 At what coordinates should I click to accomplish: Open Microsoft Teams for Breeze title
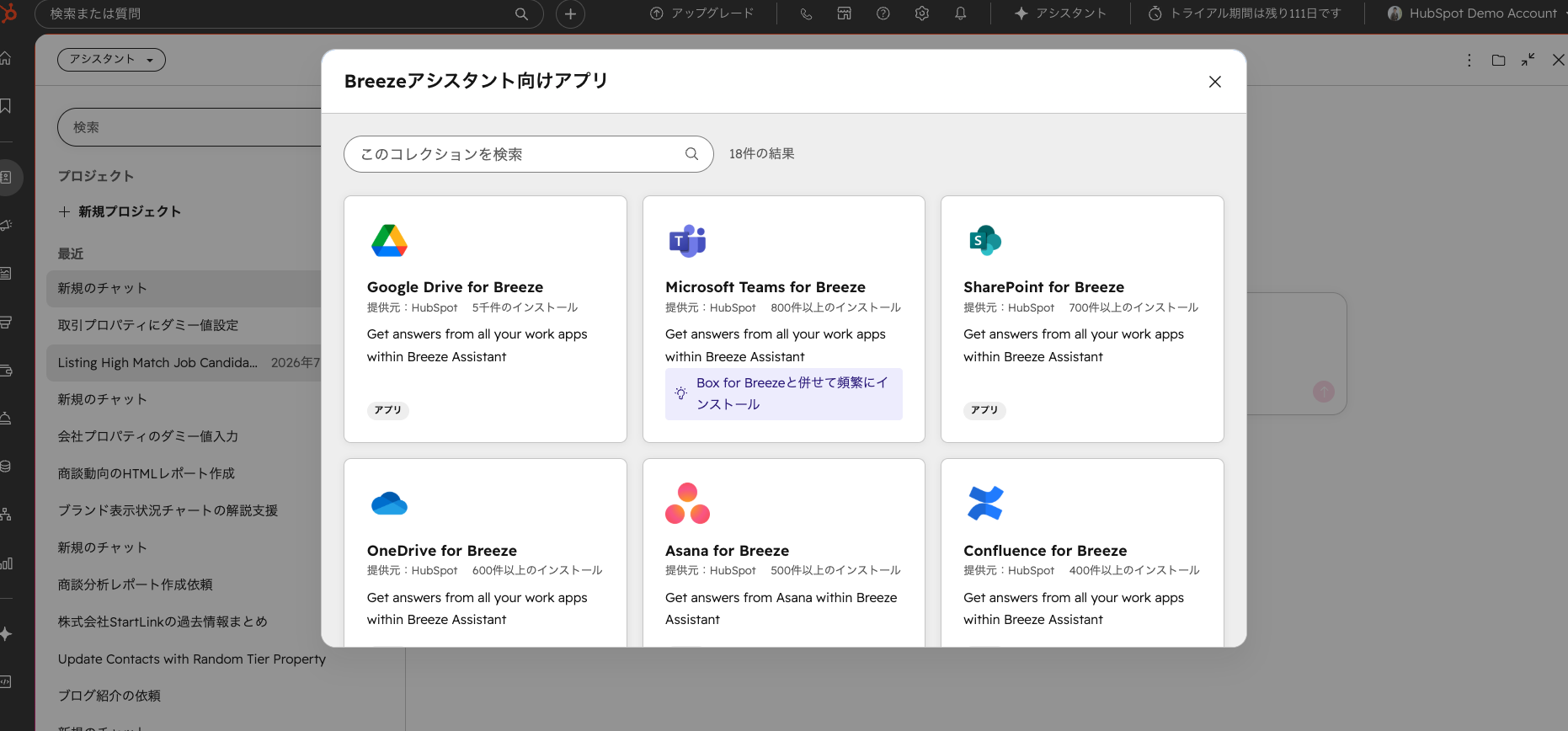coord(765,287)
